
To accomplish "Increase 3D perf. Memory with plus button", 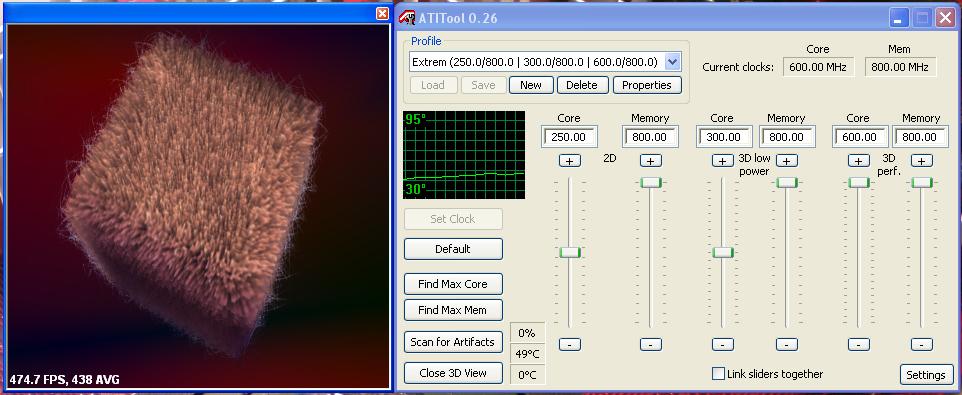I will coord(922,161).
